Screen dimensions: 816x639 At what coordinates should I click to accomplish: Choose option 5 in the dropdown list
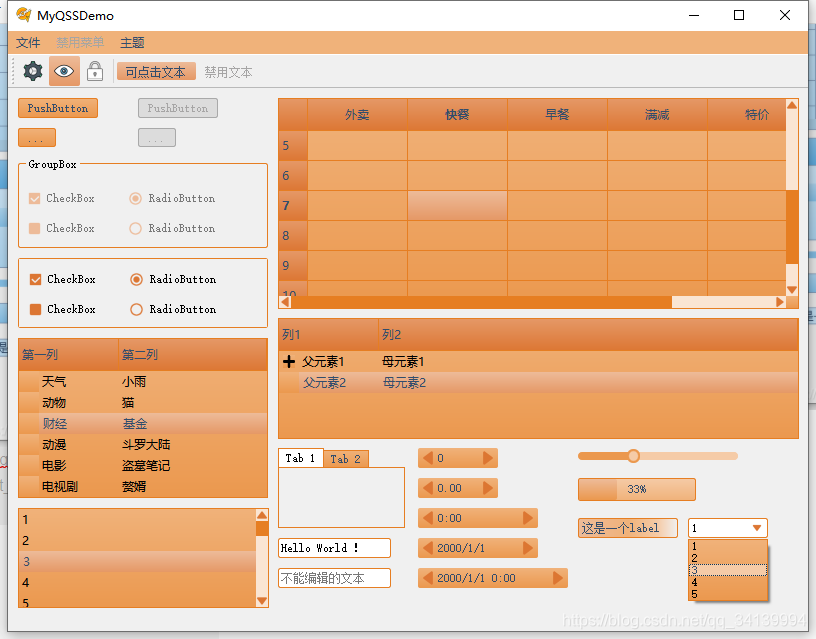728,594
